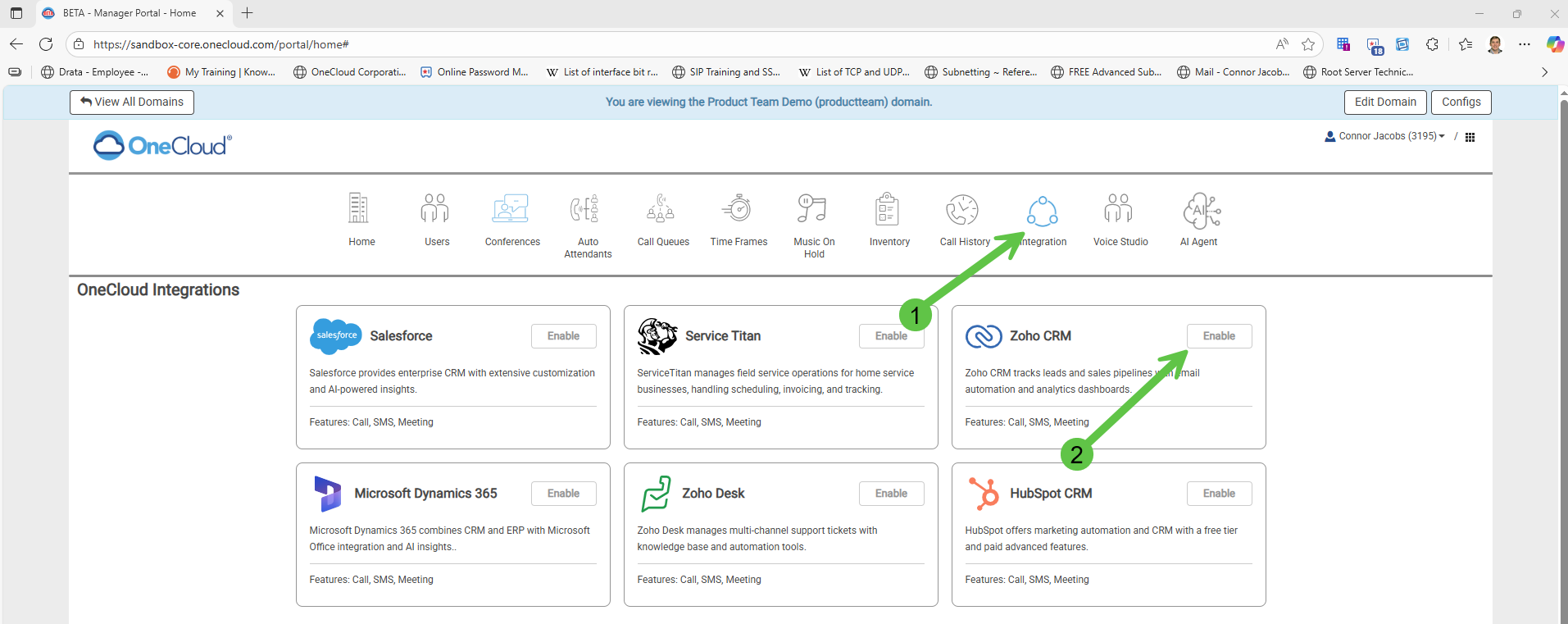Enable the Zoho CRM integration
1568x624 pixels.
[x=1219, y=336]
